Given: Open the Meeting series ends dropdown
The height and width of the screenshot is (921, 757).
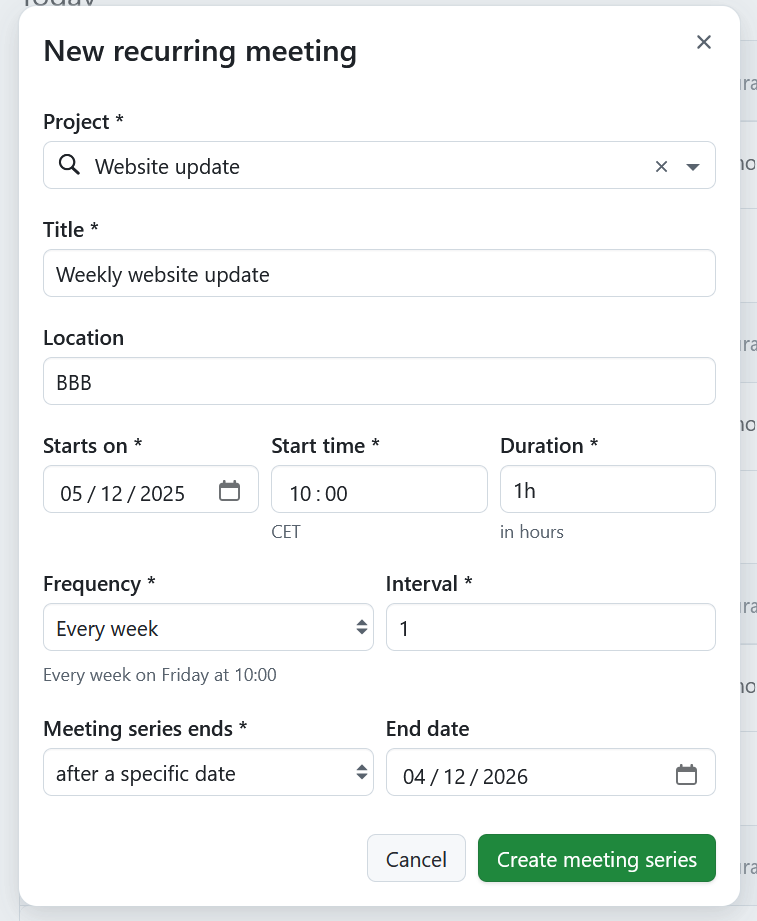Looking at the screenshot, I should coord(207,772).
